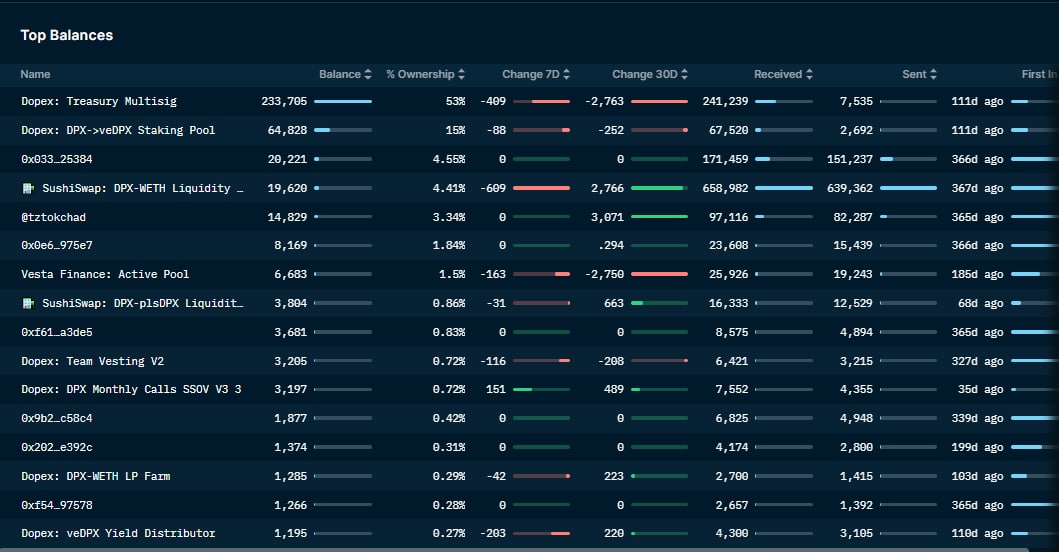Open Dopex: DPX-WETH LP Farm entry
This screenshot has width=1059, height=552.
coord(95,476)
